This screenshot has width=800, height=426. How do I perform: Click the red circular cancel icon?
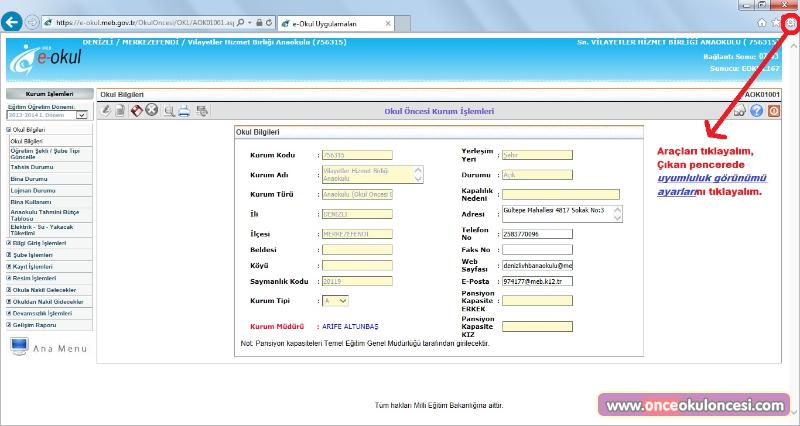151,111
